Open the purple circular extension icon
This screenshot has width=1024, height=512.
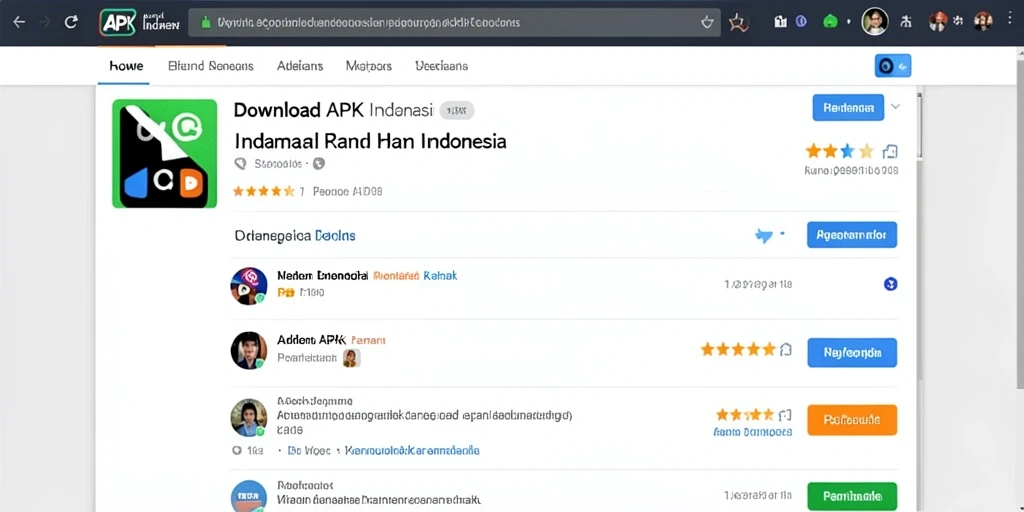pyautogui.click(x=801, y=22)
